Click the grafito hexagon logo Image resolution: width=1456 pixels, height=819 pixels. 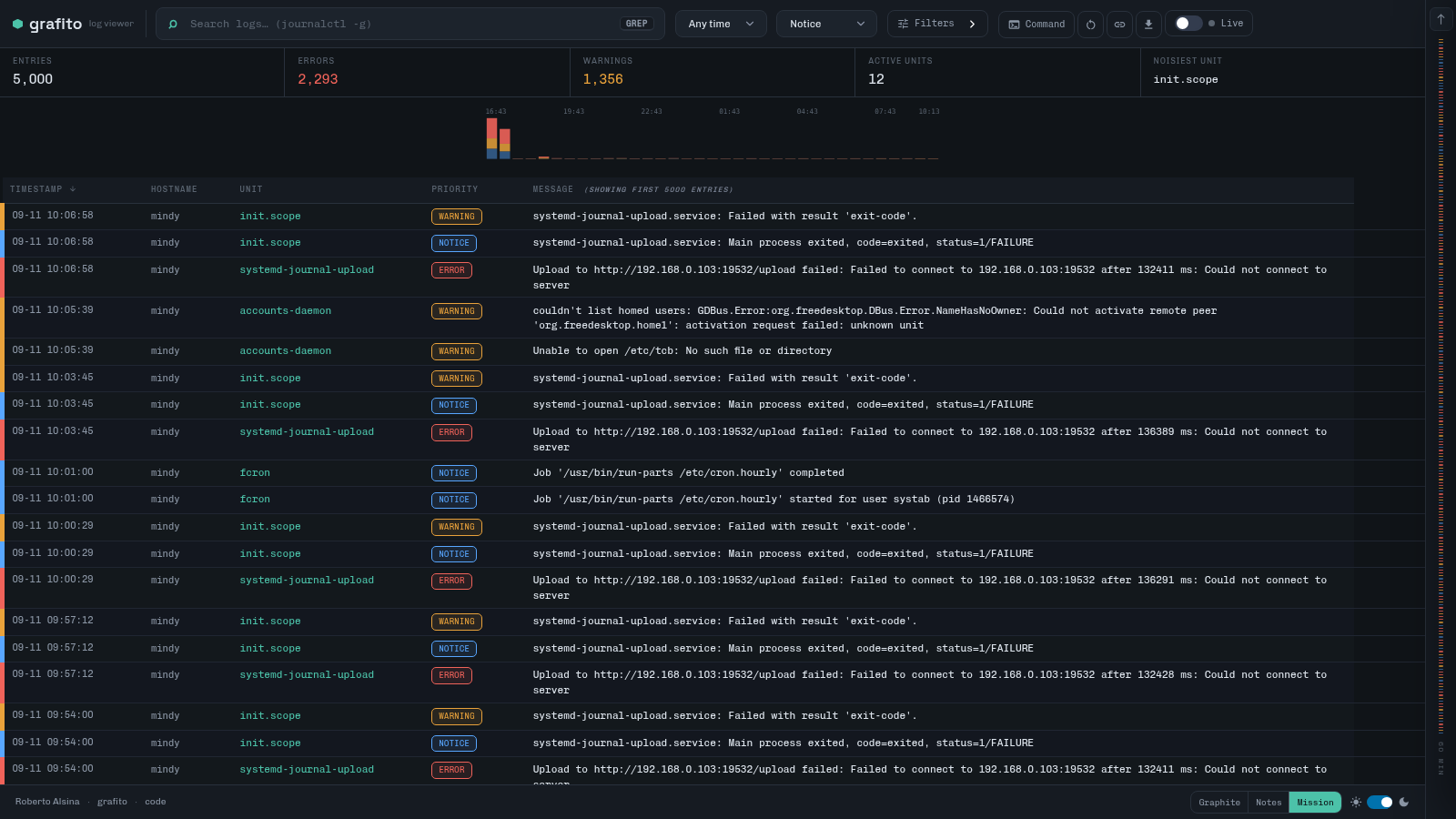(x=17, y=25)
